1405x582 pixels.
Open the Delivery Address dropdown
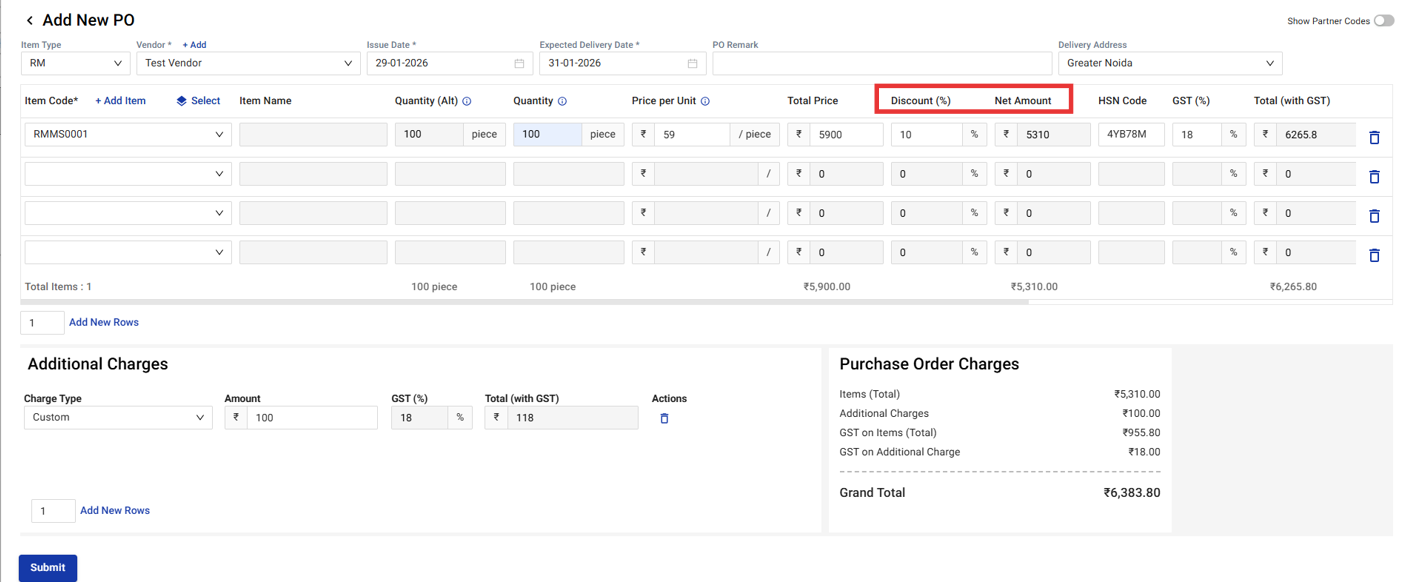pos(1169,63)
